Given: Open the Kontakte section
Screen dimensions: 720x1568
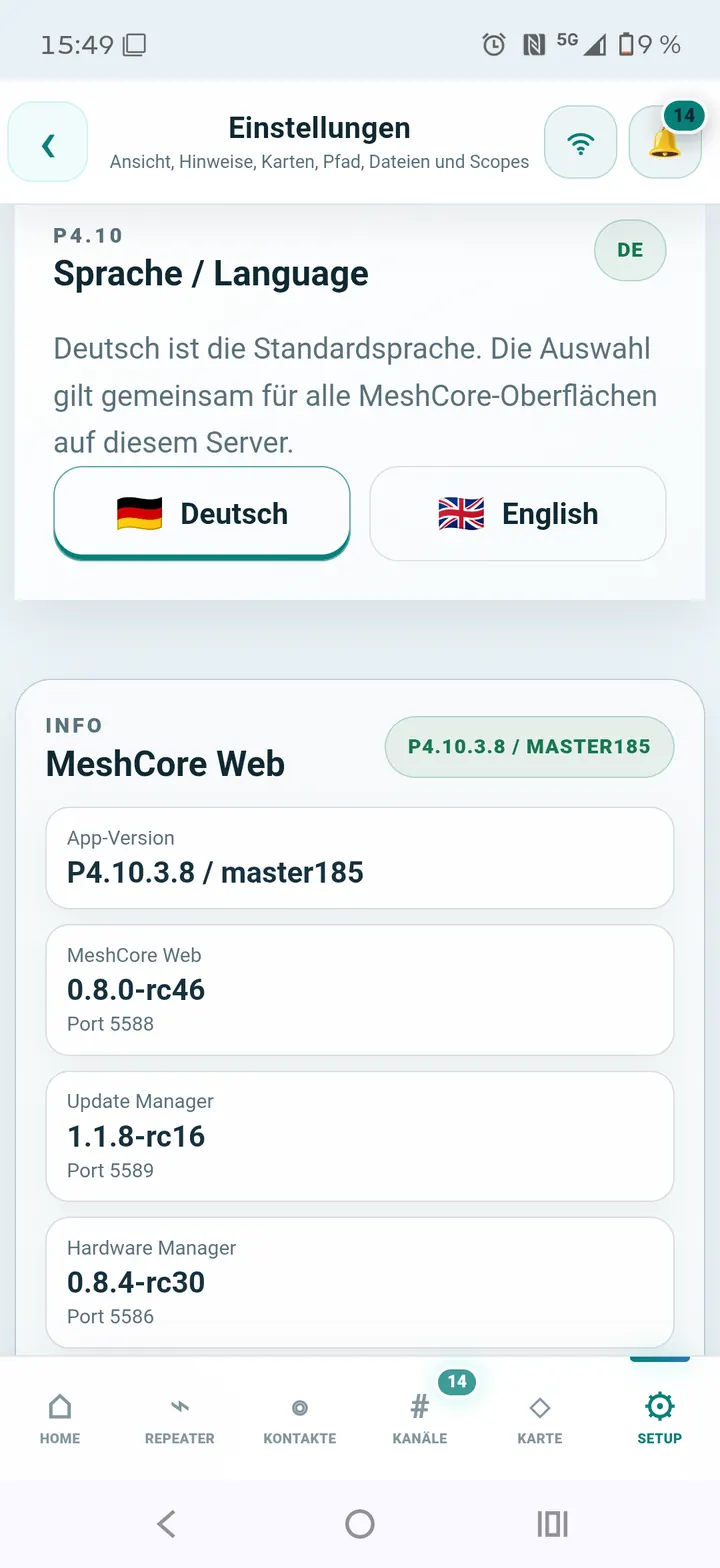Looking at the screenshot, I should 300,1419.
